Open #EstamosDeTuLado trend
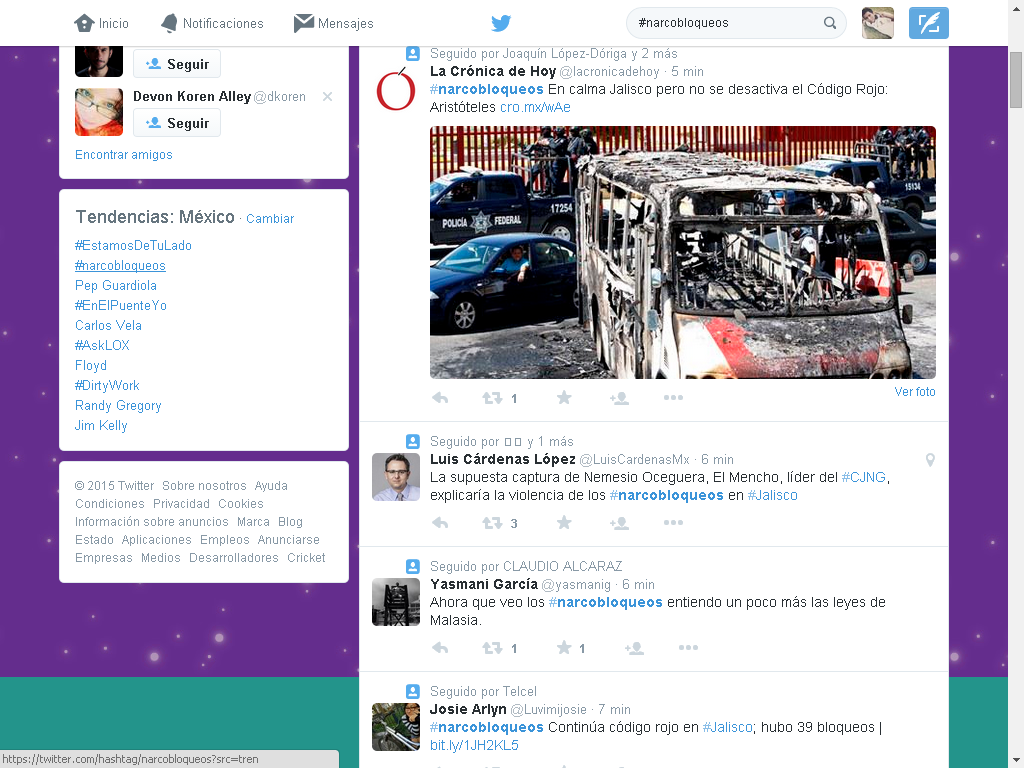This screenshot has height=768, width=1024. click(x=133, y=246)
